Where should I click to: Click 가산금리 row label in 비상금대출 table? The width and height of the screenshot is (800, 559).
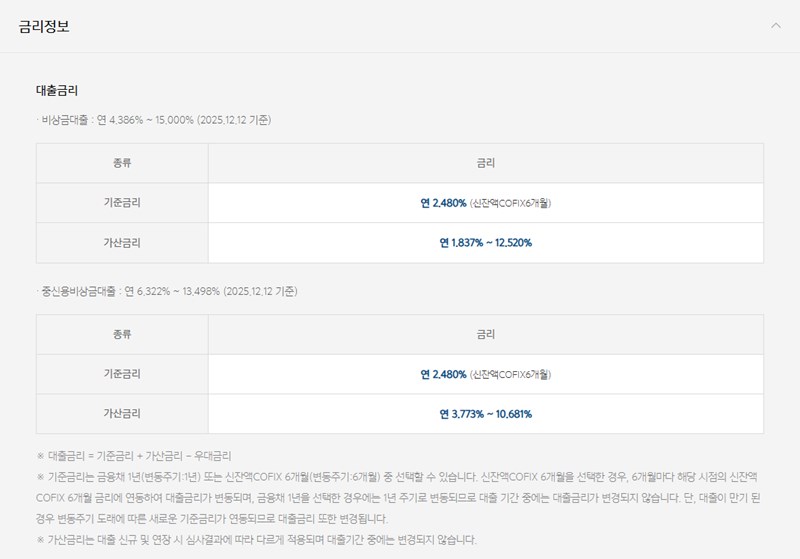click(122, 243)
